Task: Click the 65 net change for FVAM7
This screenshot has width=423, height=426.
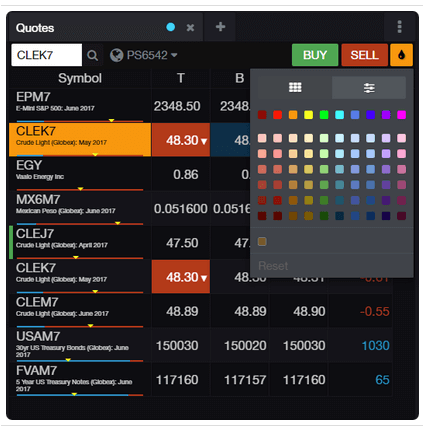Action: click(x=382, y=380)
